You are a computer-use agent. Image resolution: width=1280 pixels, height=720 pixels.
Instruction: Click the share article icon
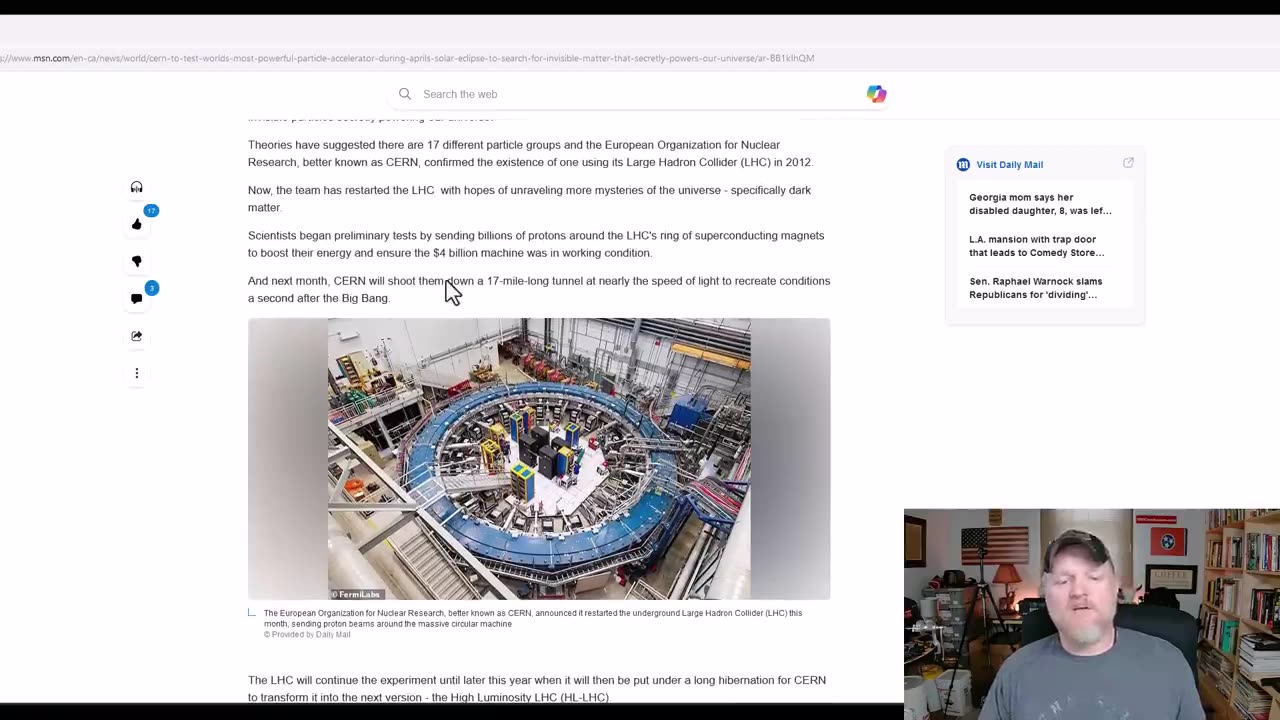pyautogui.click(x=137, y=336)
